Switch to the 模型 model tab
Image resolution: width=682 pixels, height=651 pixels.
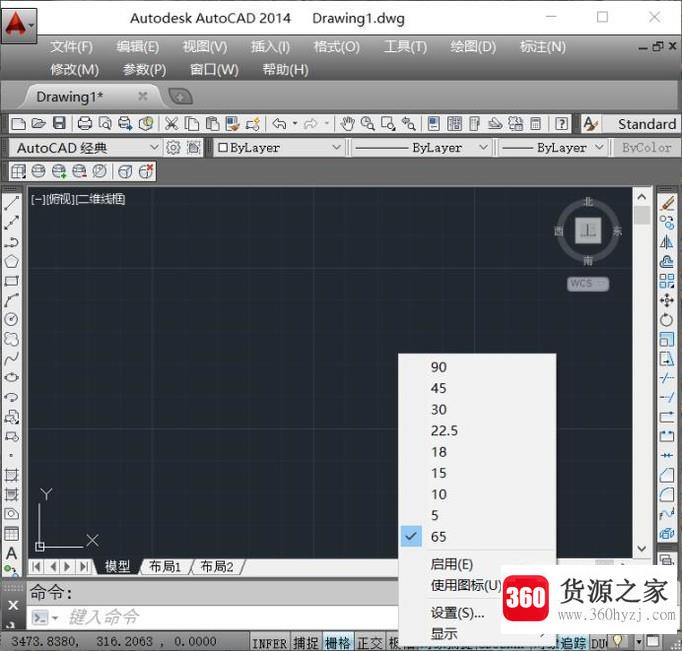117,567
